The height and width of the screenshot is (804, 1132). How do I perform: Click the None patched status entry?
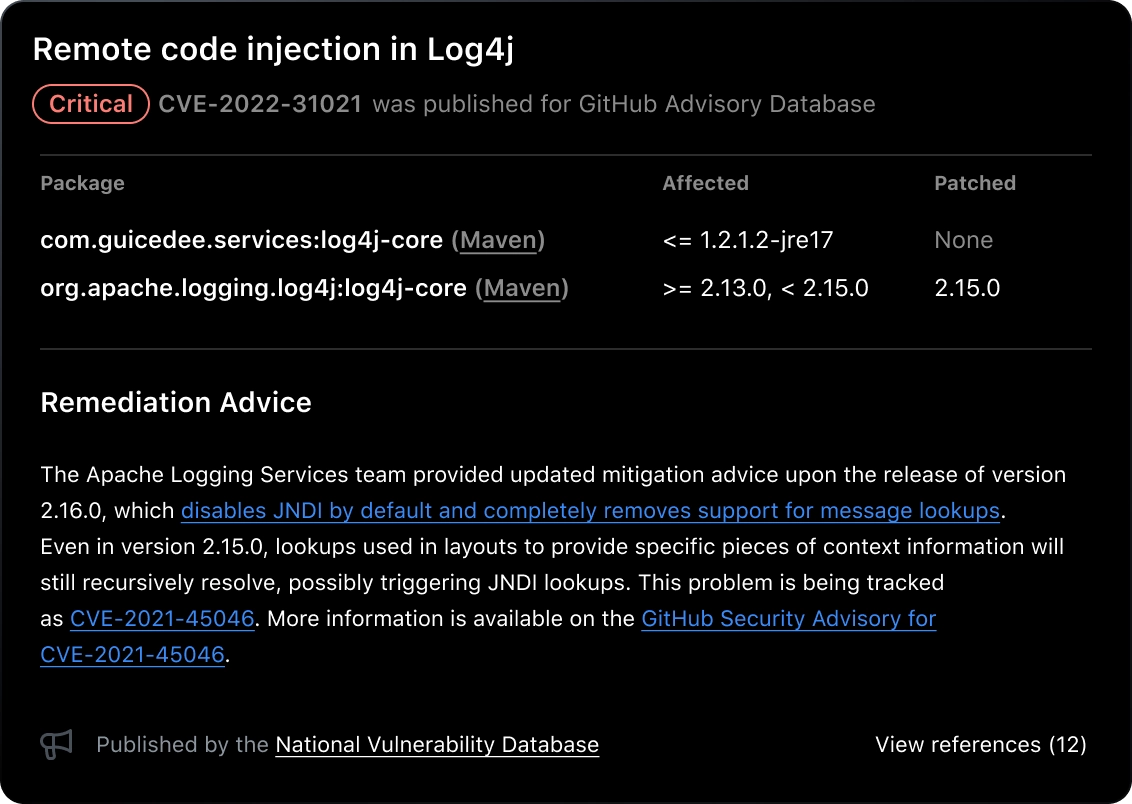pyautogui.click(x=963, y=240)
